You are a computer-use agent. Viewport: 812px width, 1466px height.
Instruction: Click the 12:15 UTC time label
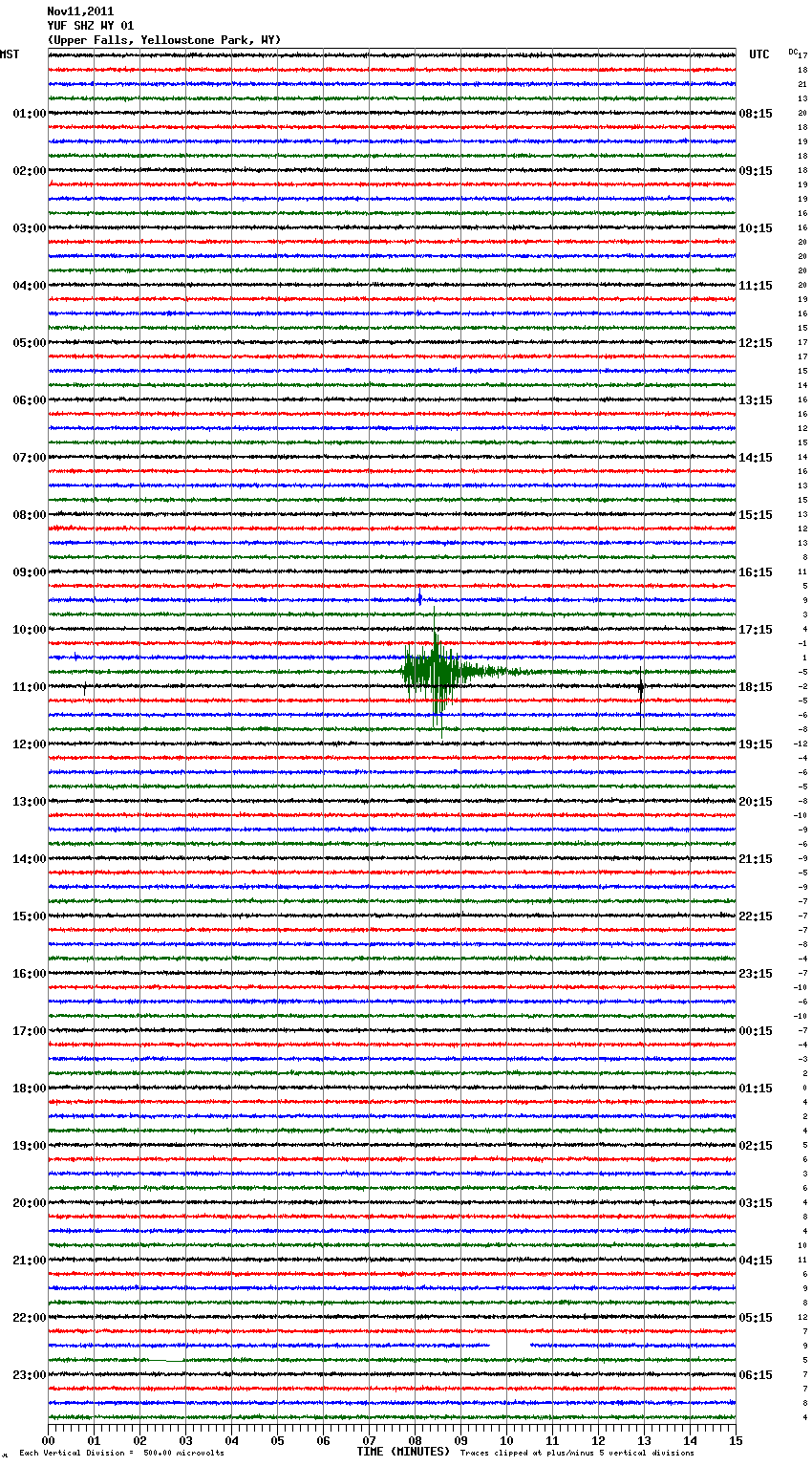coord(756,343)
